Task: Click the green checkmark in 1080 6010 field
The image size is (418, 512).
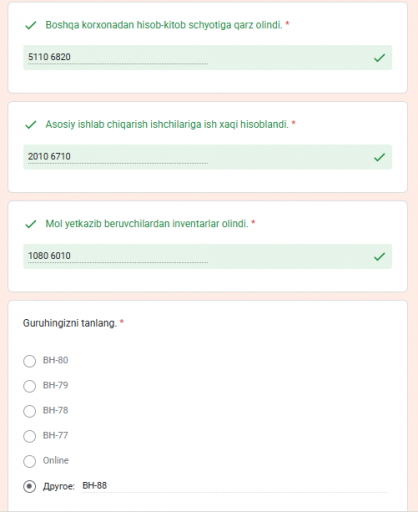Action: (x=379, y=256)
